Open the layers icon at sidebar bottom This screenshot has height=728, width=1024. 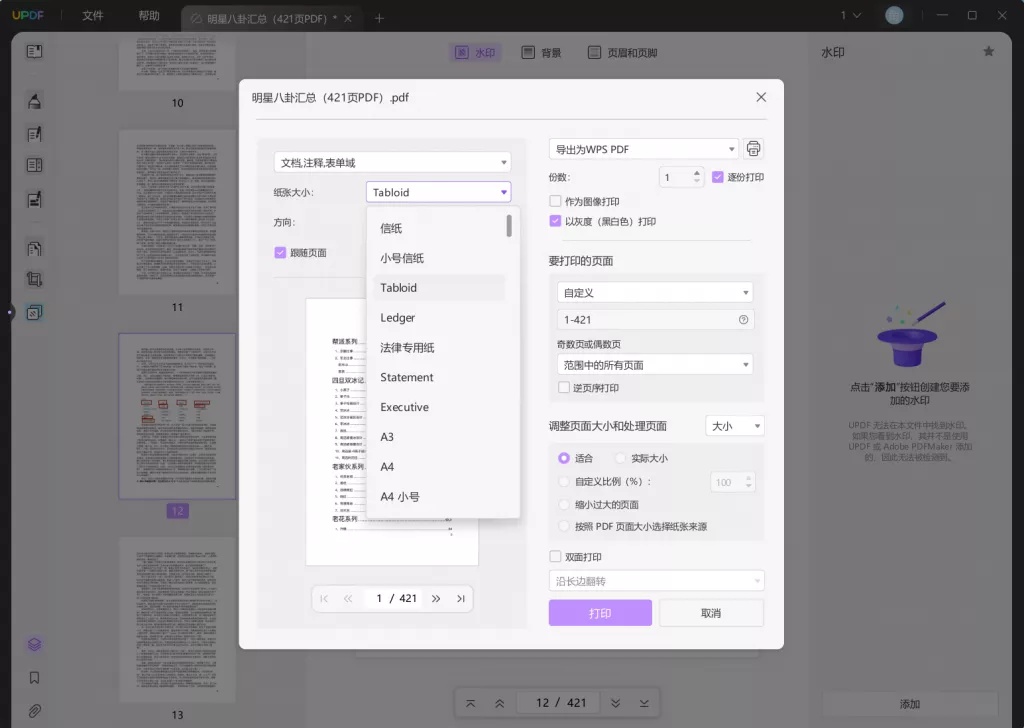tap(34, 645)
